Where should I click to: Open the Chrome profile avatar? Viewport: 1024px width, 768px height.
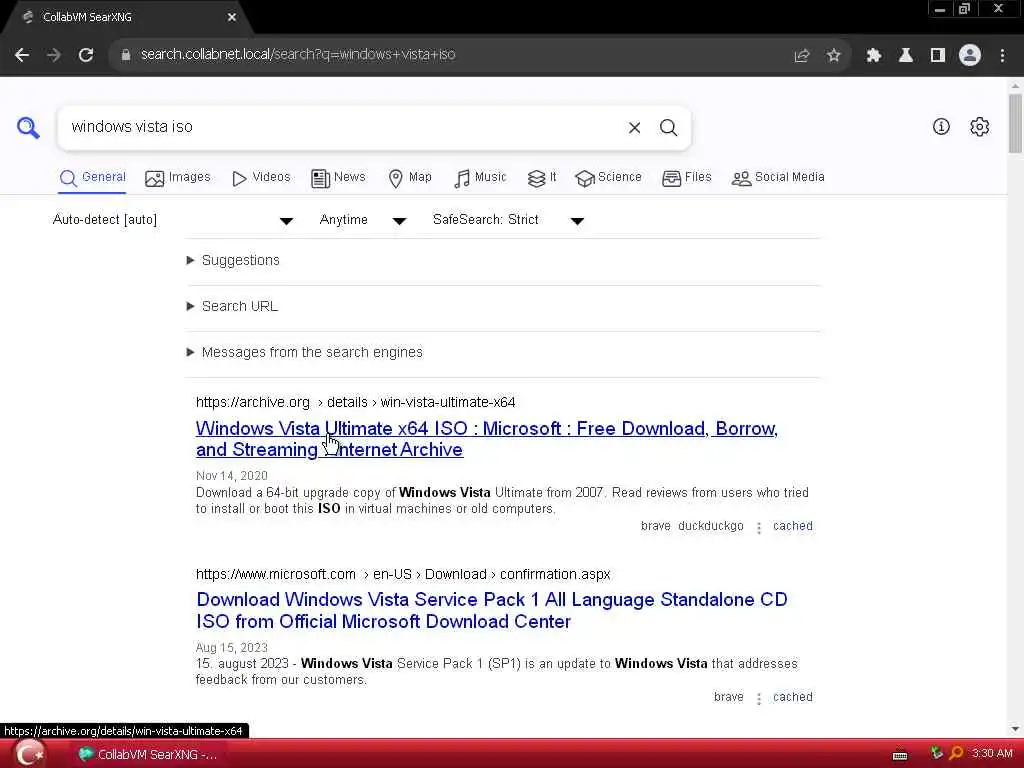coord(970,56)
